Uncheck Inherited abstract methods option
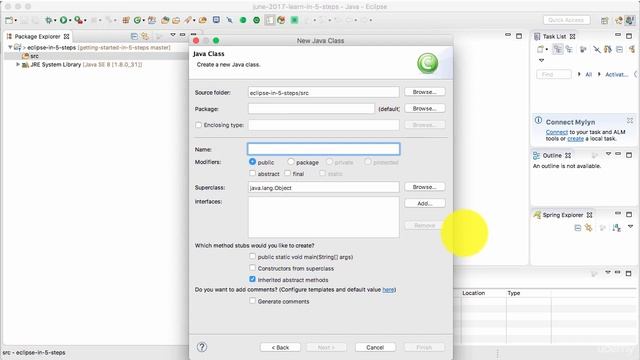This screenshot has height=360, width=640. 252,279
